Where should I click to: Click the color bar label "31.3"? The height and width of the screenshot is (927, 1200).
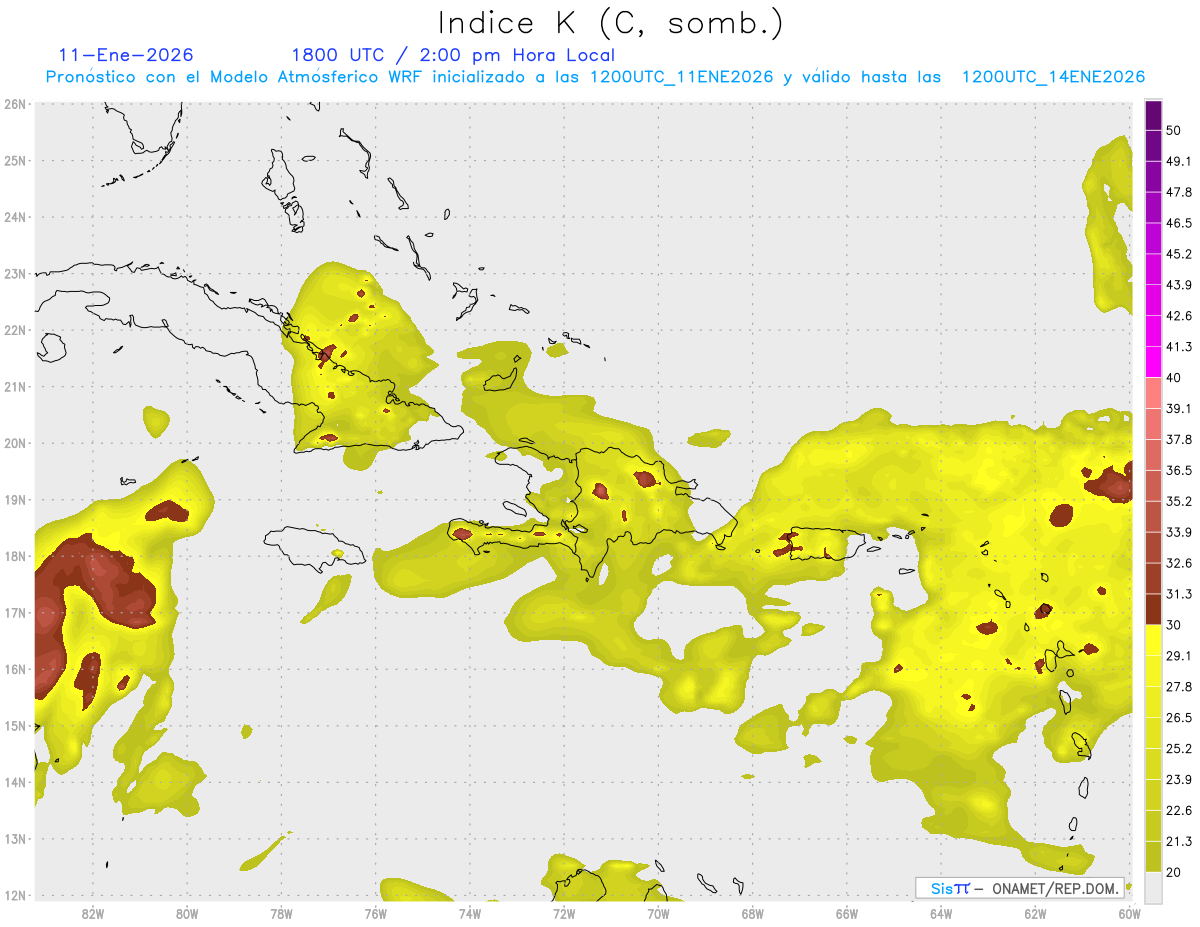pos(1179,594)
